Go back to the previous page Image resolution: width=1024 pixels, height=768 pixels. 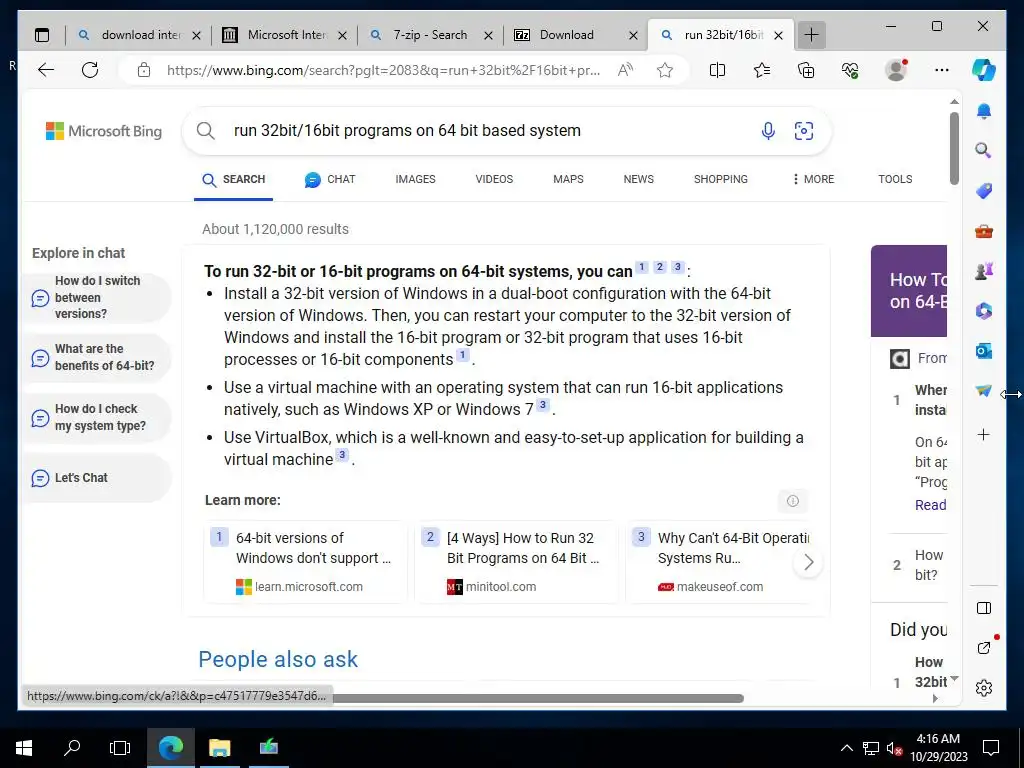46,70
